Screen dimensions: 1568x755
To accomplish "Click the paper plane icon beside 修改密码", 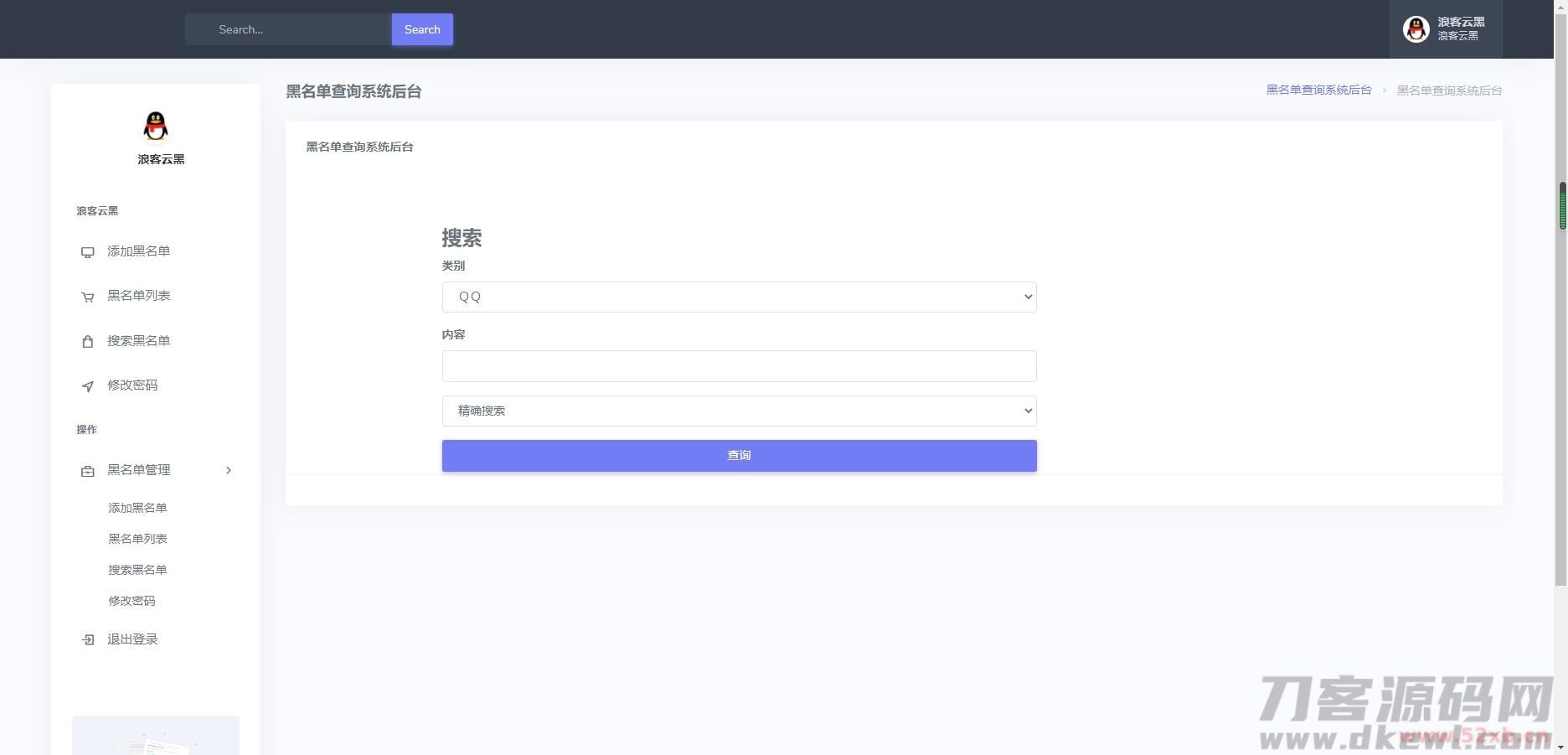I will (87, 386).
